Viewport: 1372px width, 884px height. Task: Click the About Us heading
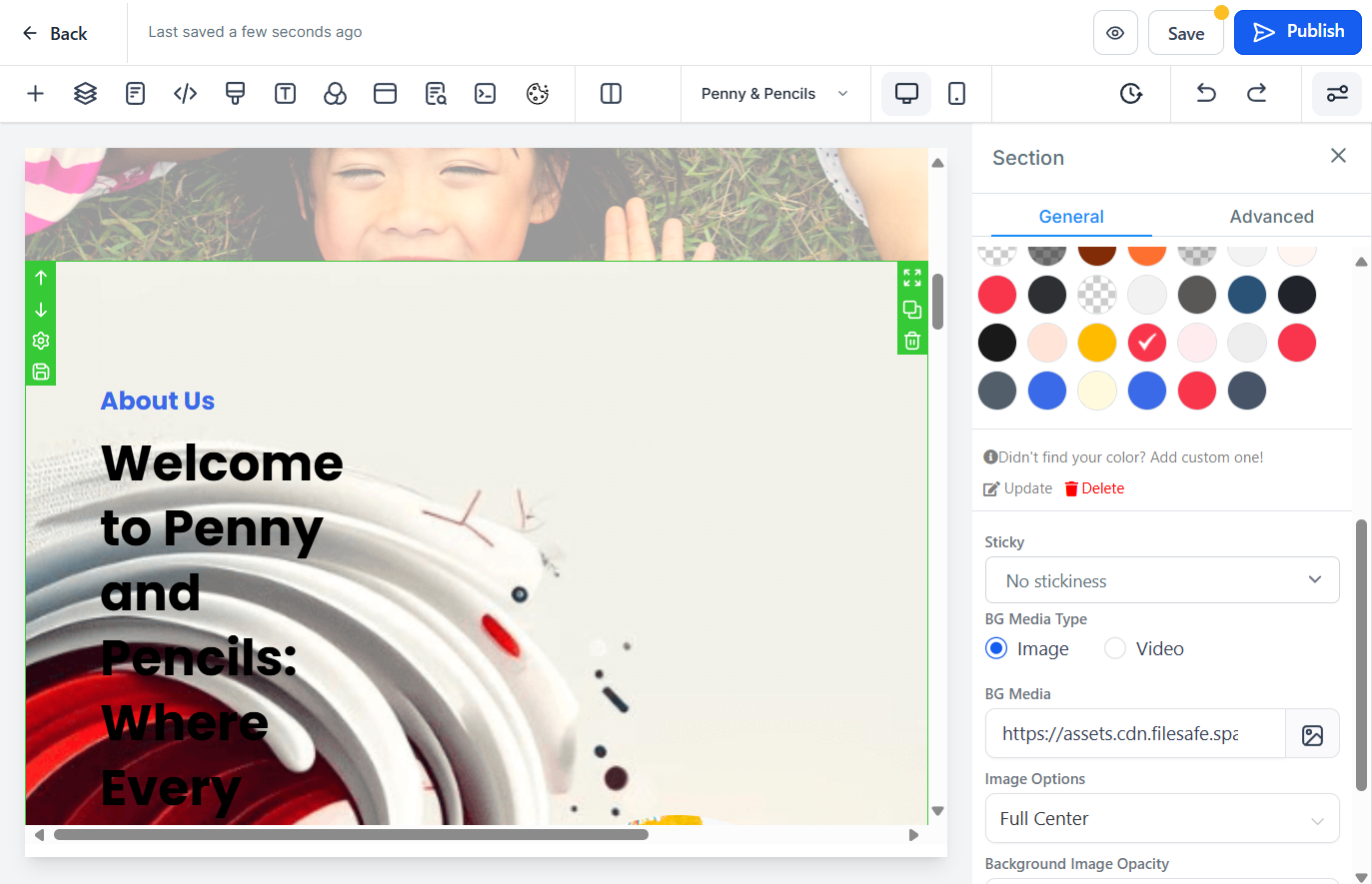158,401
